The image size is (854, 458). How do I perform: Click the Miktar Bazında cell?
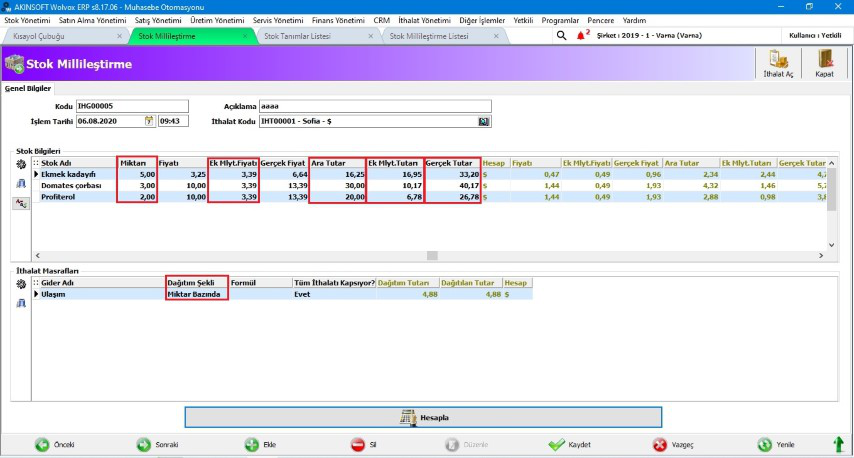pyautogui.click(x=197, y=295)
